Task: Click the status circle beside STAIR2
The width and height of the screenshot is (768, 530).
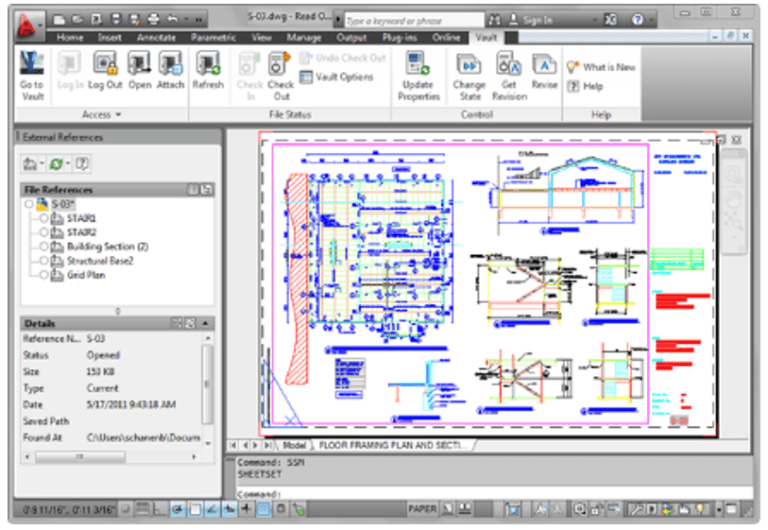Action: 44,232
